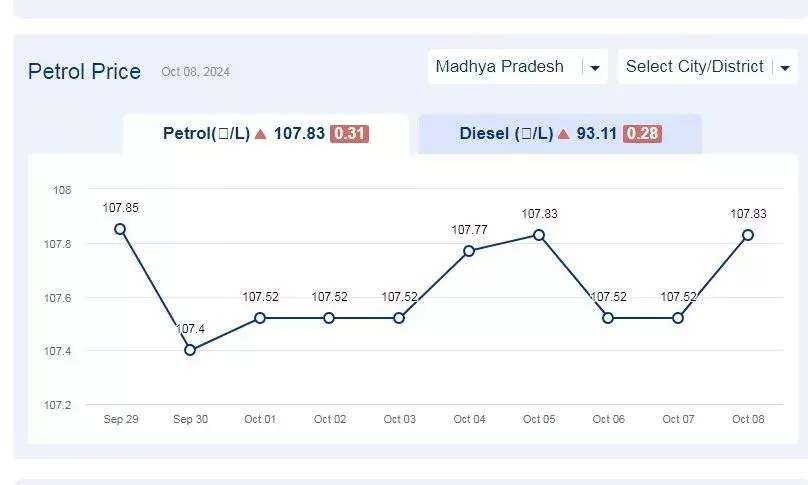Click the Oct 03 data point marker
Viewport: 808px width, 485px height.
399,318
